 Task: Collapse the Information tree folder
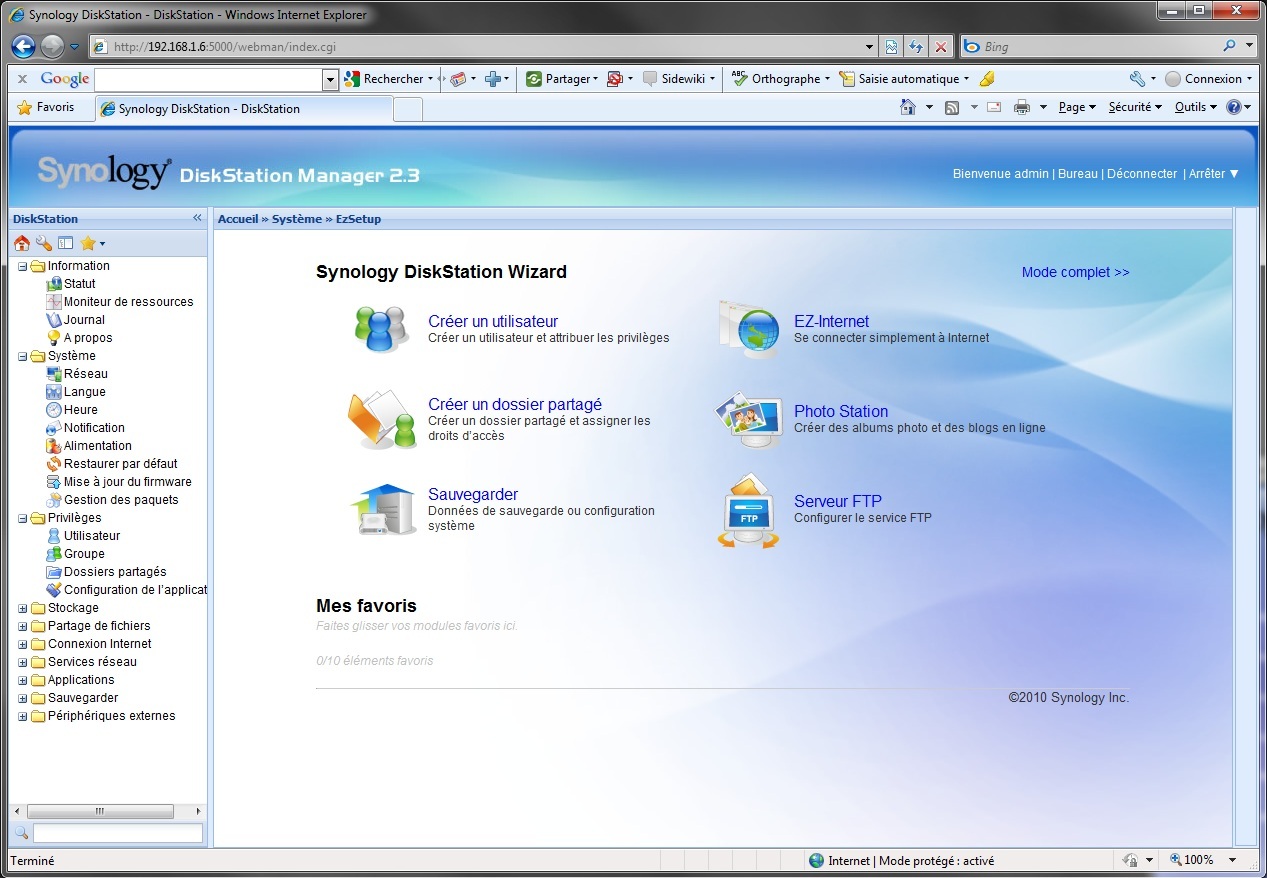click(x=23, y=266)
